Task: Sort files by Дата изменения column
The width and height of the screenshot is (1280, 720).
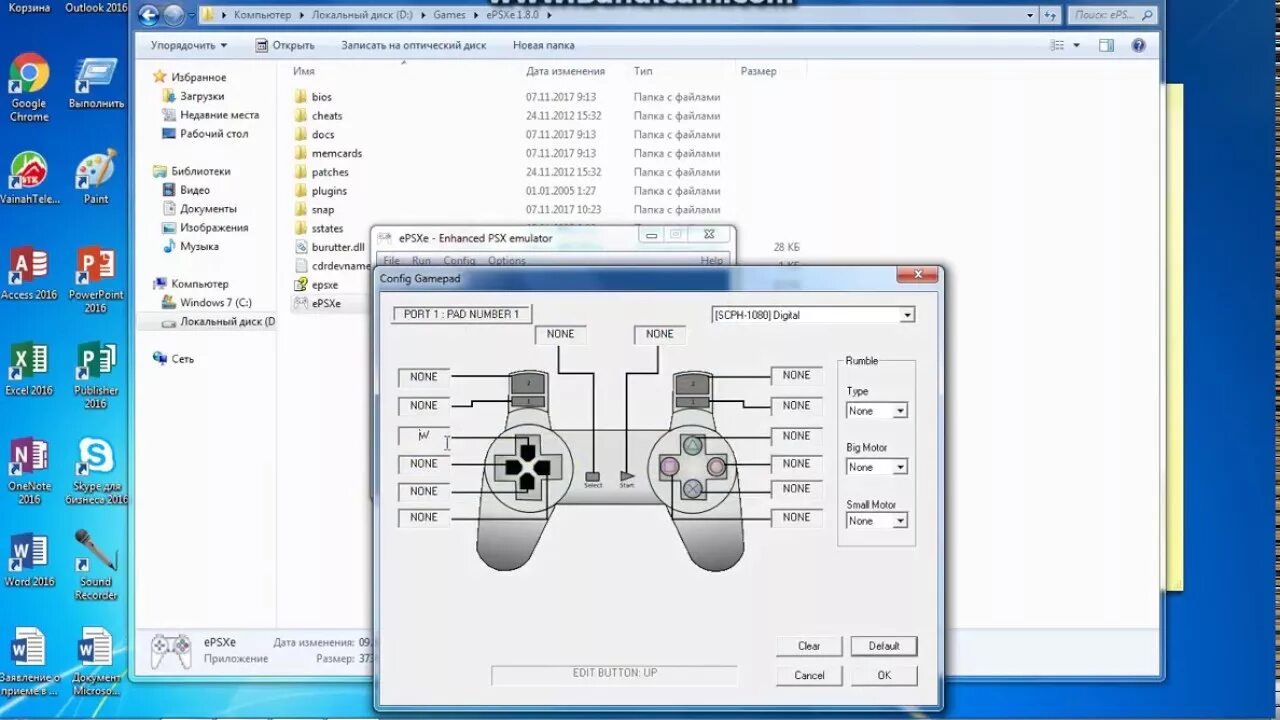Action: point(566,71)
